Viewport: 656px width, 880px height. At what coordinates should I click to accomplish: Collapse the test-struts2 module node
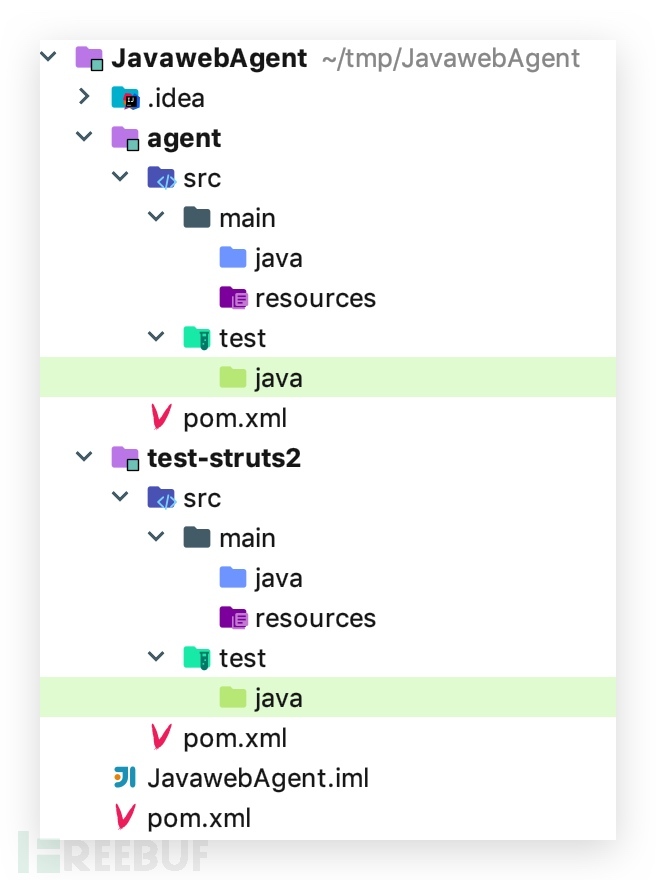85,458
